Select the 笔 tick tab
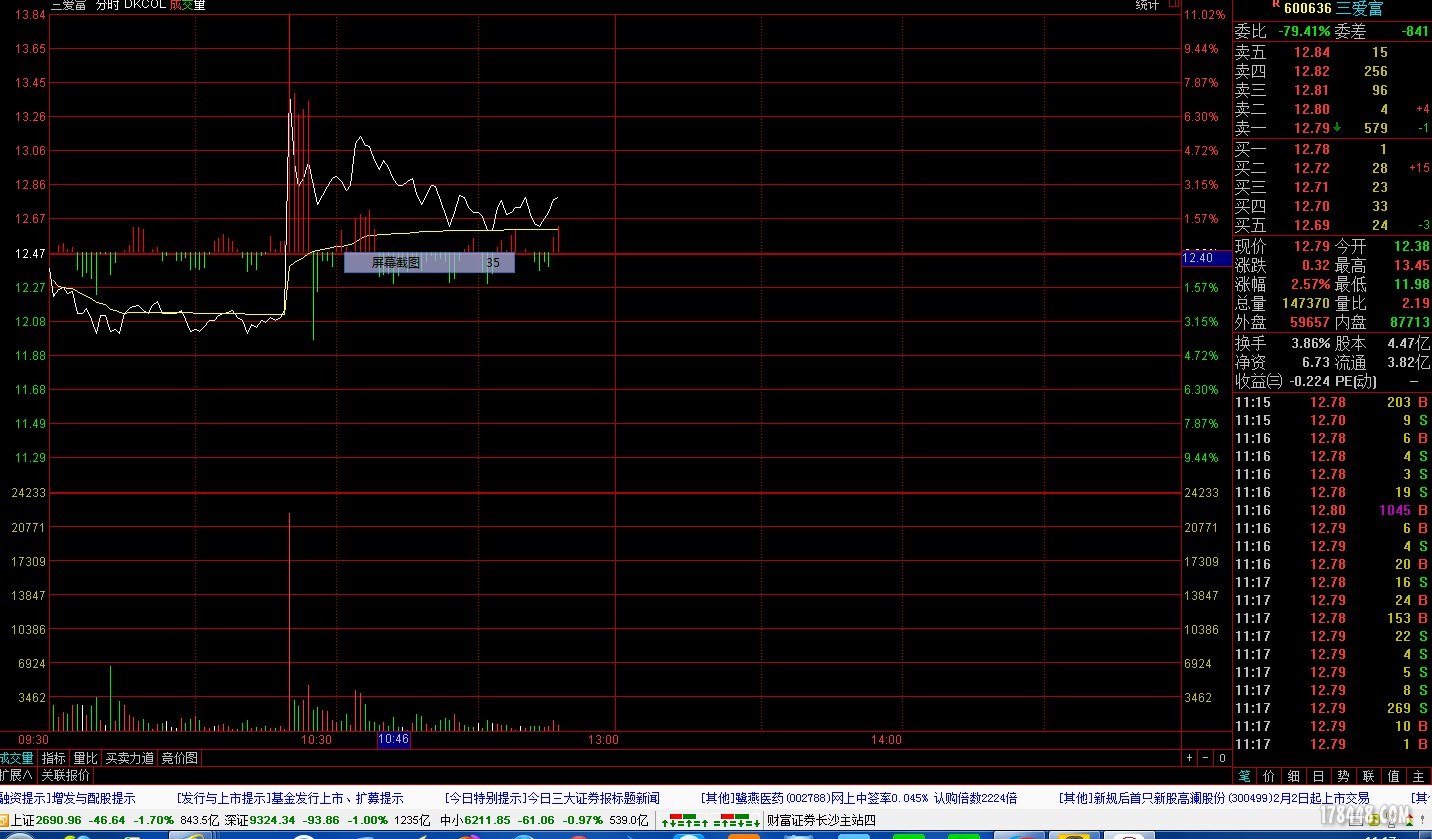The width and height of the screenshot is (1432, 839). [x=1245, y=776]
